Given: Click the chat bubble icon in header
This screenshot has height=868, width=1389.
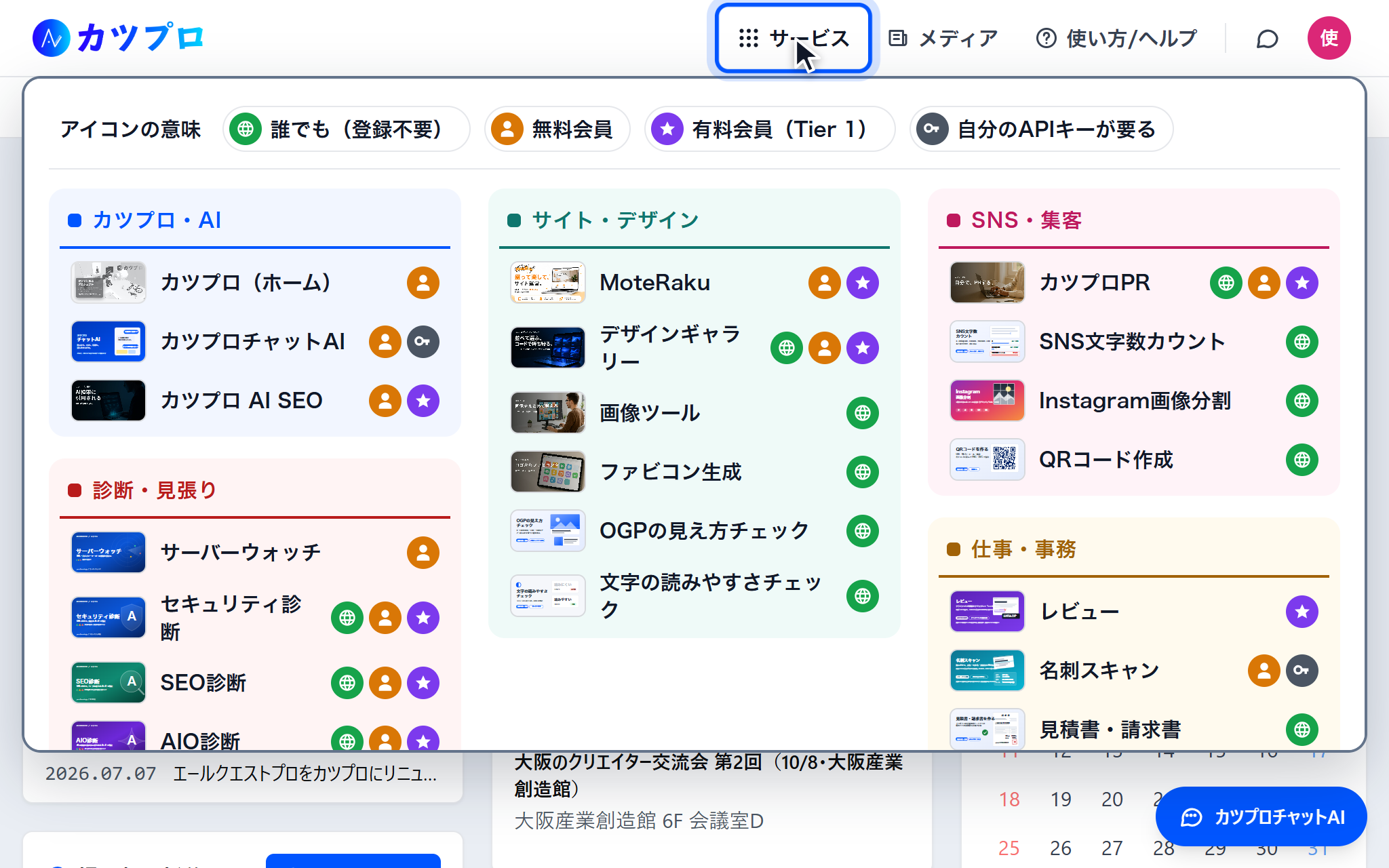Looking at the screenshot, I should 1267,39.
